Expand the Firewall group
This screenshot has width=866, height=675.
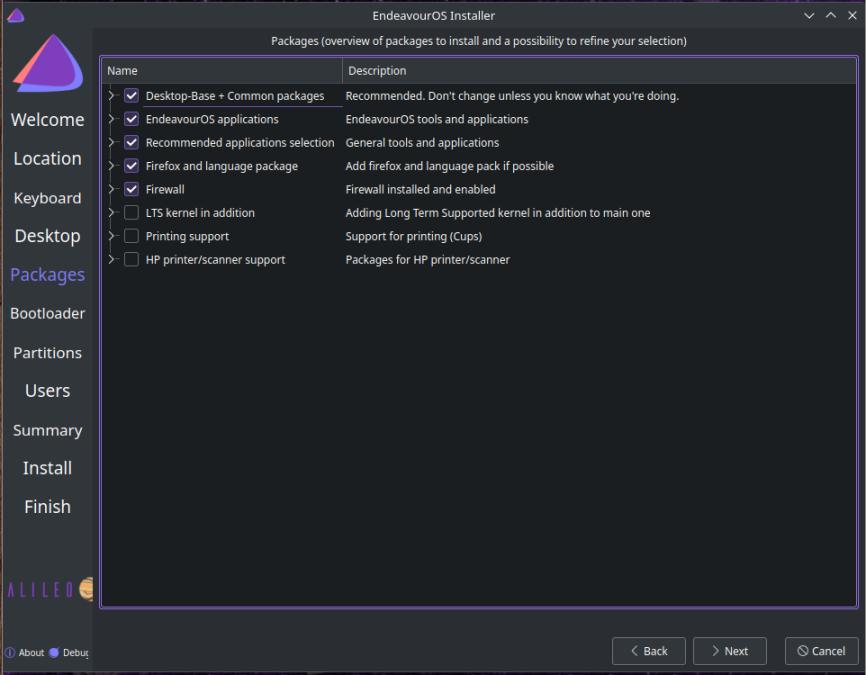[111, 189]
